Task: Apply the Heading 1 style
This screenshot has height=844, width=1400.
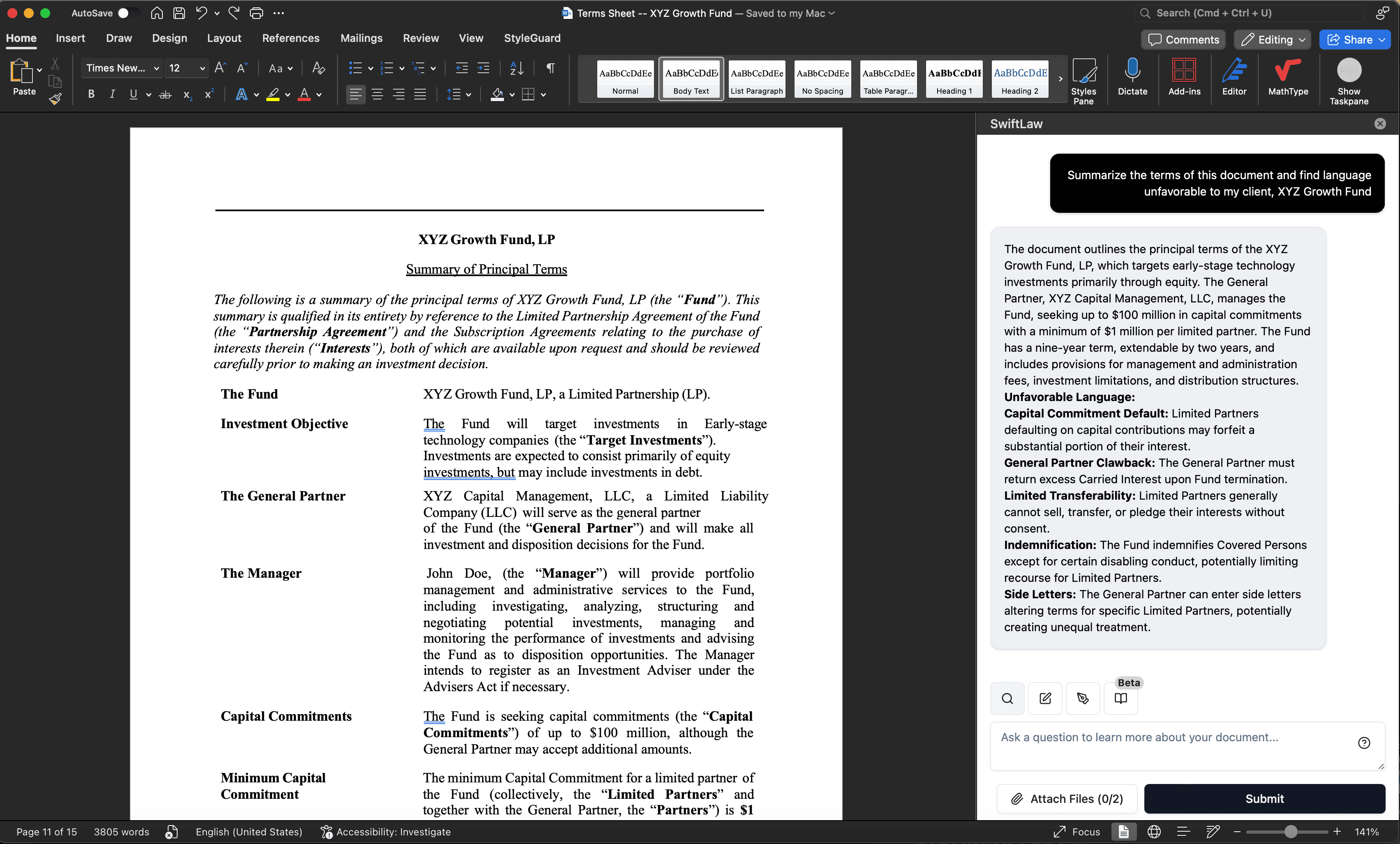Action: [954, 79]
